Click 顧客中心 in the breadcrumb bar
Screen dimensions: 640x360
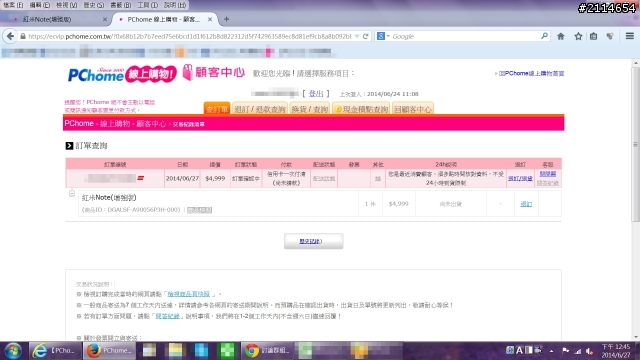(x=151, y=123)
